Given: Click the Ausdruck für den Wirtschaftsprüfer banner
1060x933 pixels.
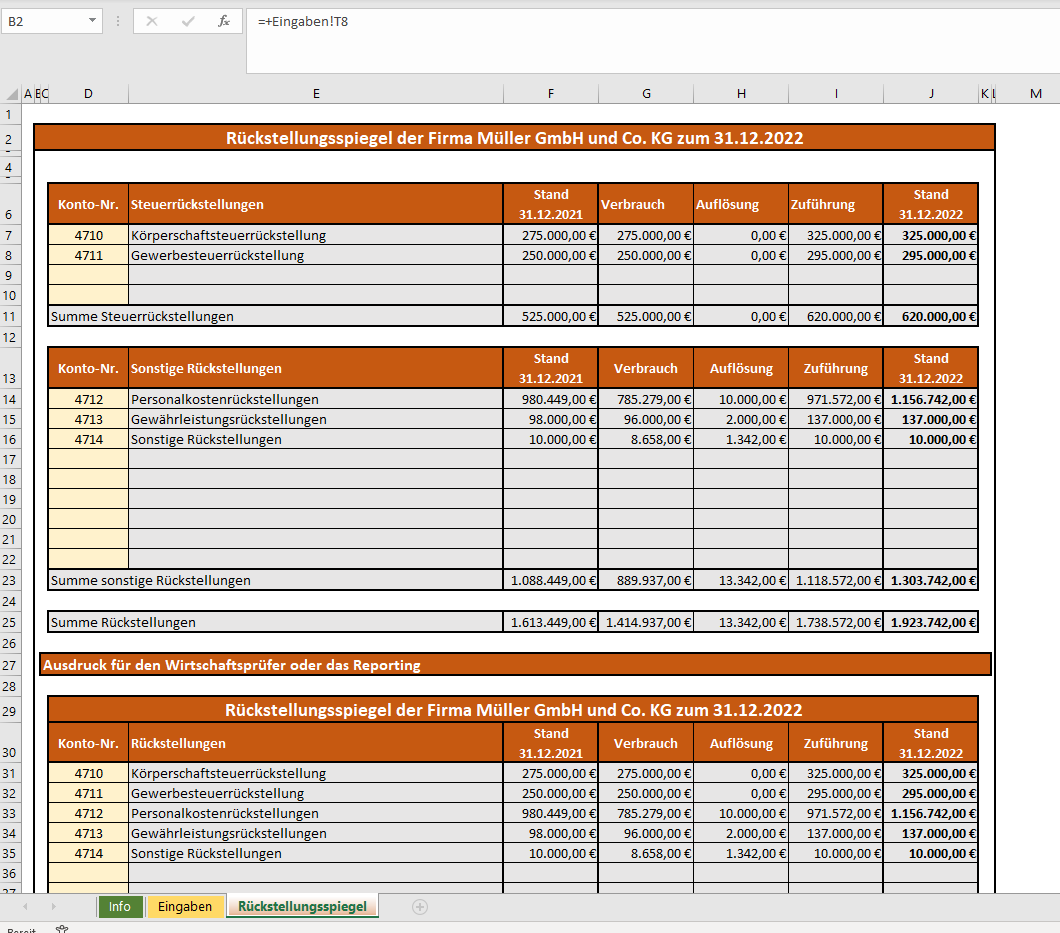Looking at the screenshot, I should [x=516, y=665].
